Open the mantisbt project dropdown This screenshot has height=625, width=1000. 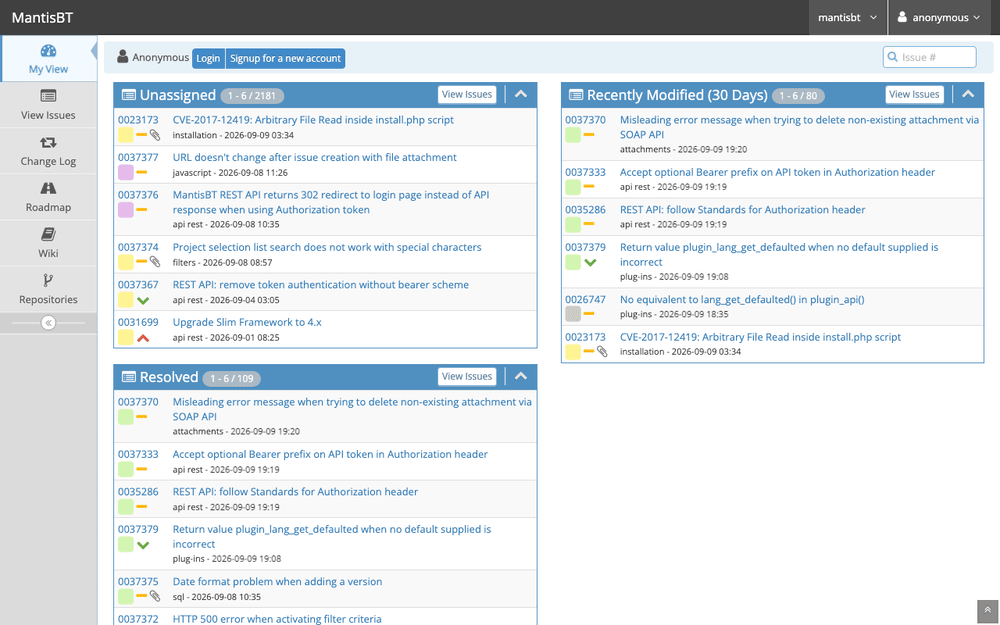[x=847, y=17]
